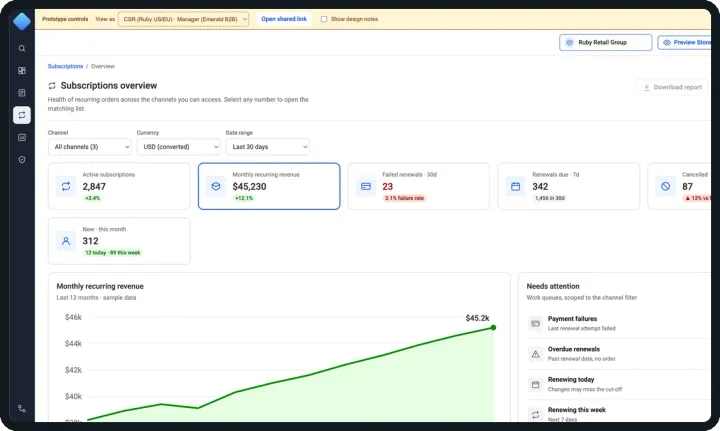The width and height of the screenshot is (720, 431).
Task: Click the New this month person icon
Action: tap(66, 241)
